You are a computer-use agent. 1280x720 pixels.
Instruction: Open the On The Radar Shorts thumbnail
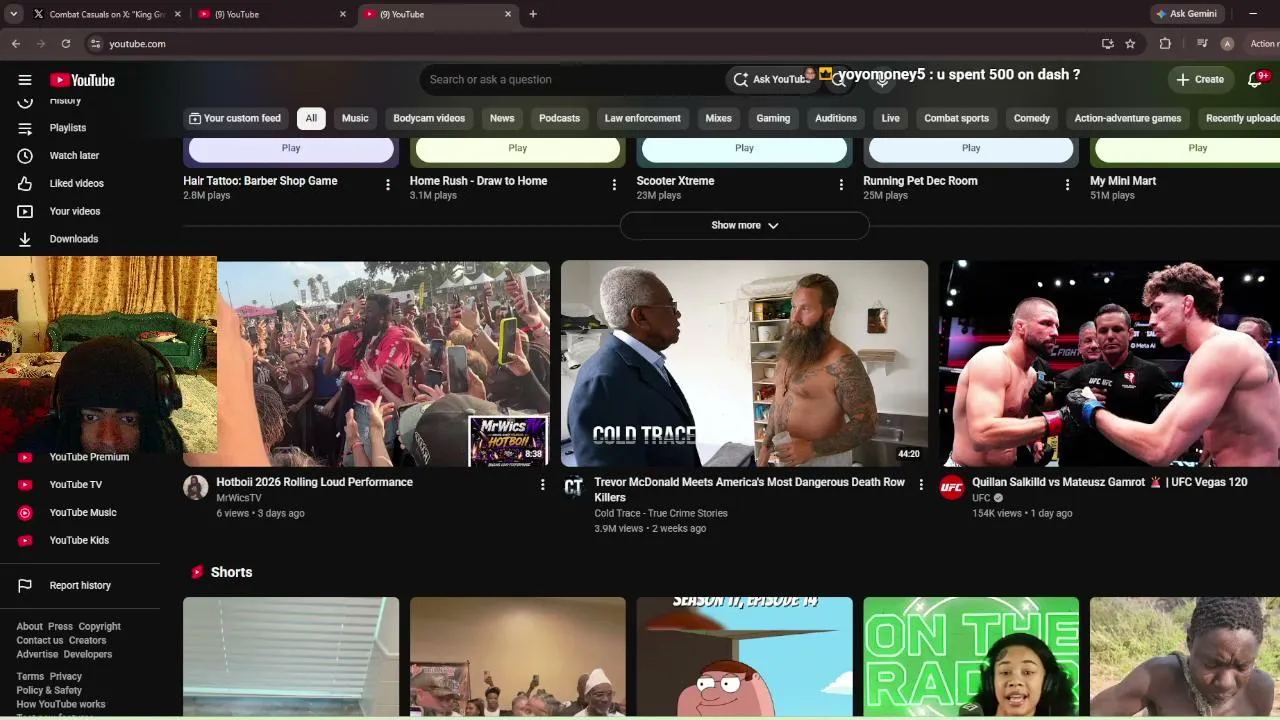[971, 657]
